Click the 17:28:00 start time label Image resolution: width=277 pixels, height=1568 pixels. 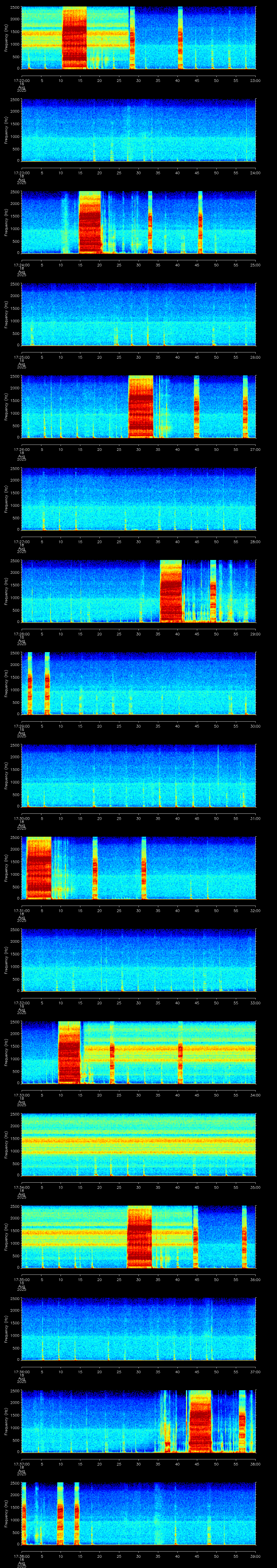[21, 634]
